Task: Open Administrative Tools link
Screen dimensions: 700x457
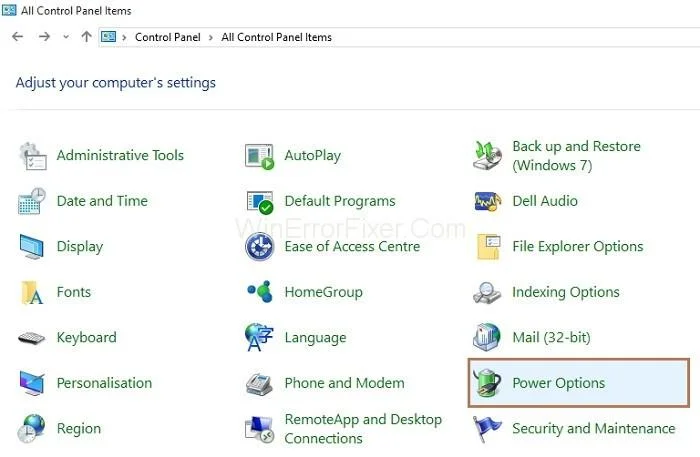Action: [120, 155]
